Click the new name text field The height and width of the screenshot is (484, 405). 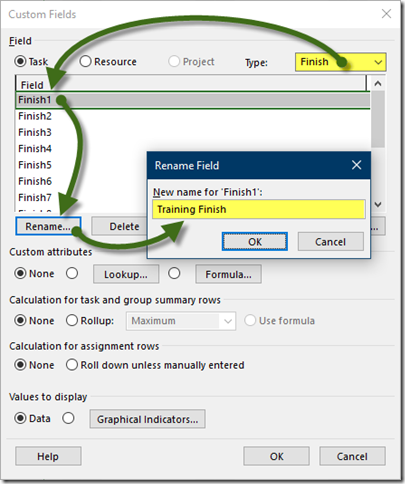pos(259,209)
